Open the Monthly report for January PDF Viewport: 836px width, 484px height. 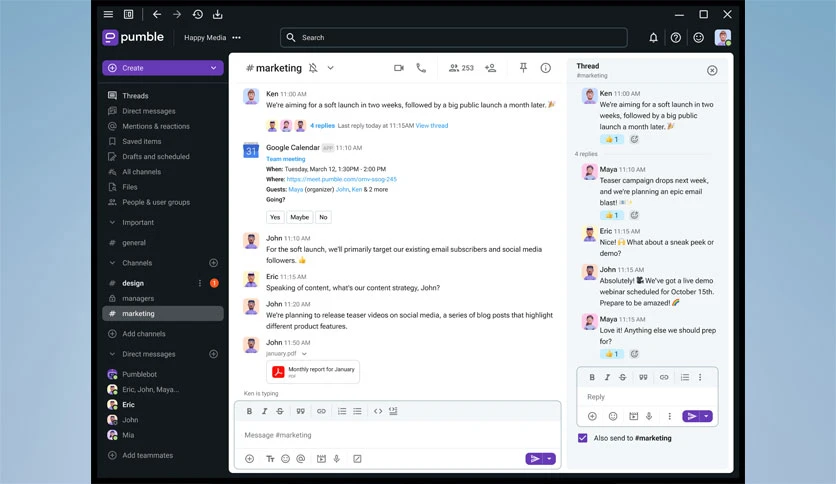click(x=313, y=372)
